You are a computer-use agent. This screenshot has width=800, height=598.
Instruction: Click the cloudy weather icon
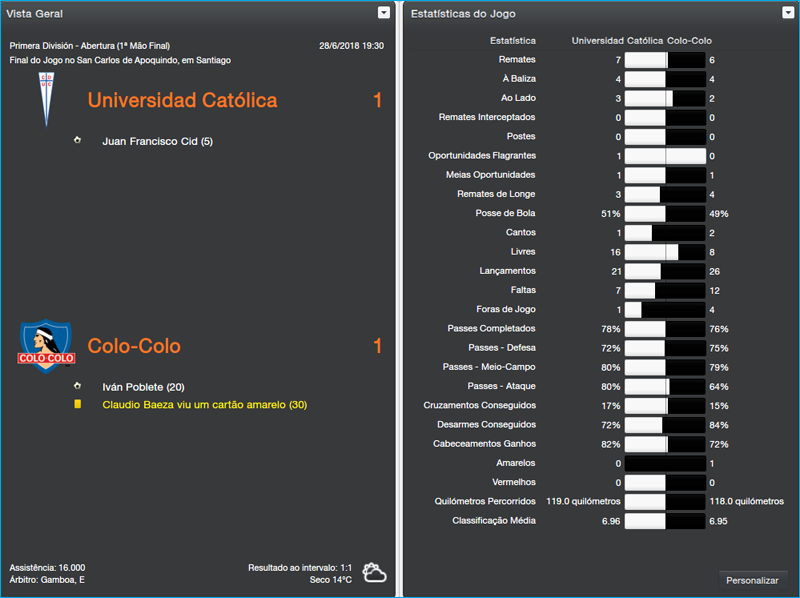coord(376,572)
